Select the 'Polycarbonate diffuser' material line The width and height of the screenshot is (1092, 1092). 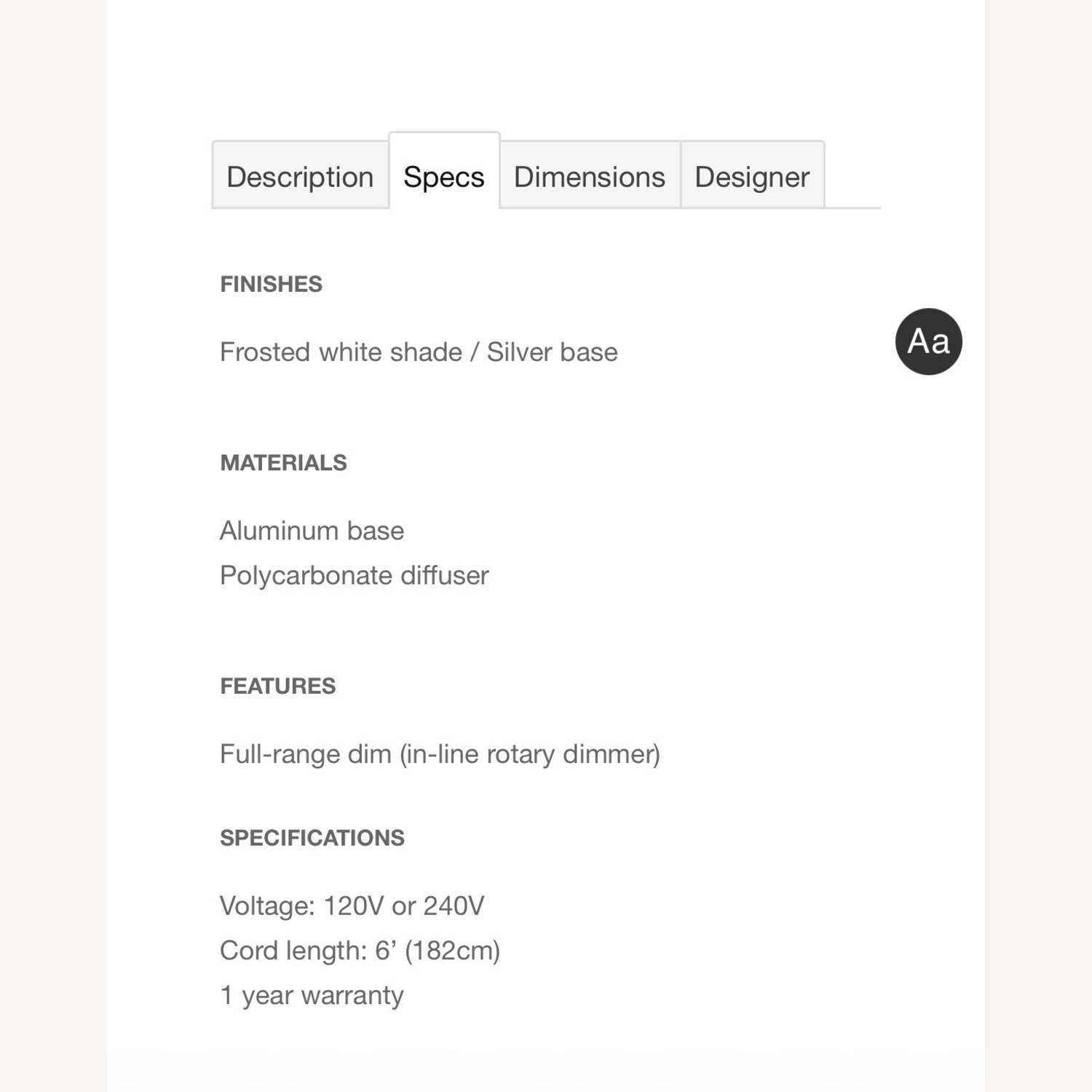[x=354, y=576]
